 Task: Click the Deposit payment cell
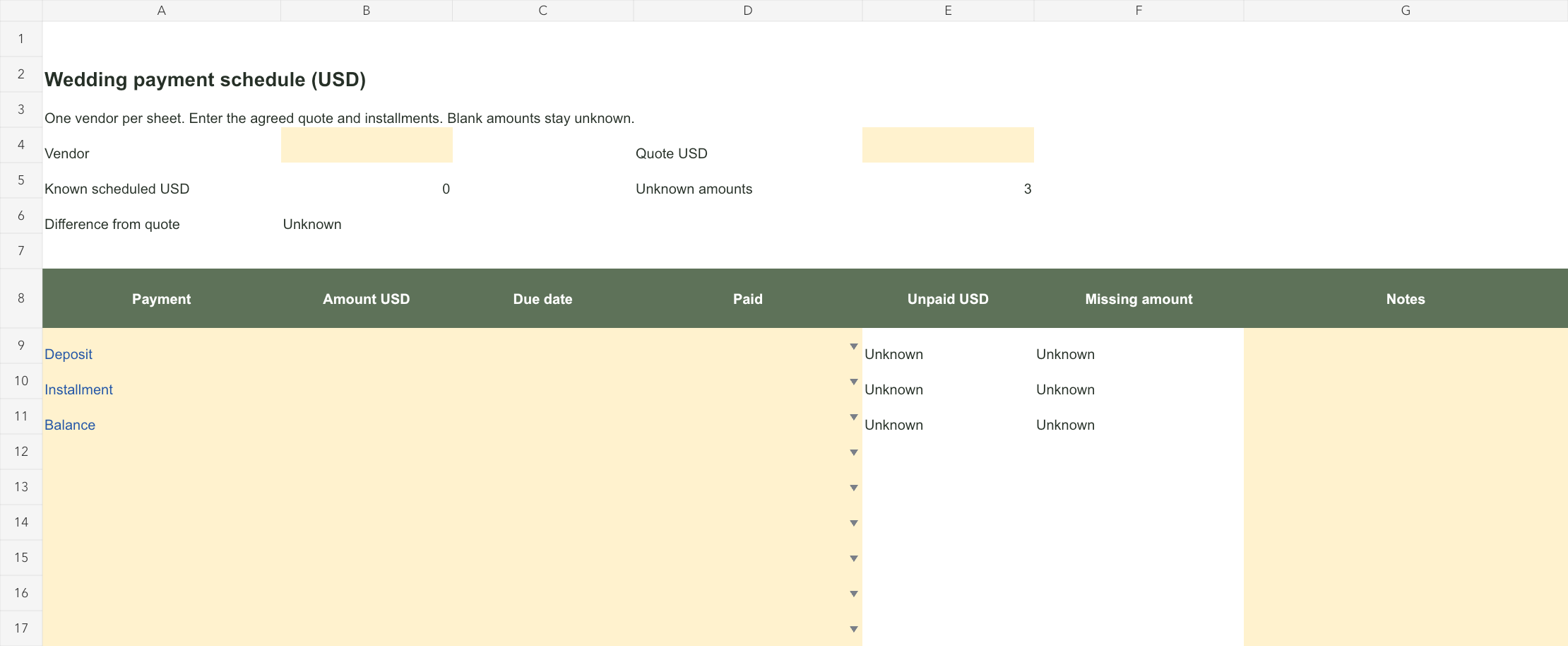[162, 346]
